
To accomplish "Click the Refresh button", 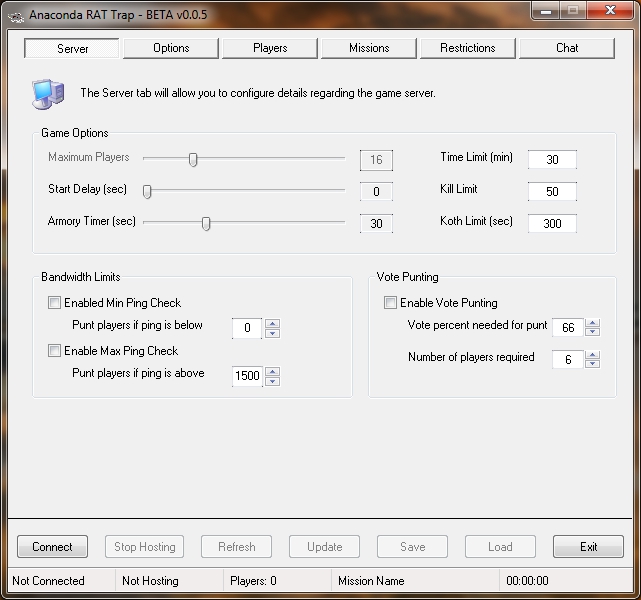I will (236, 546).
